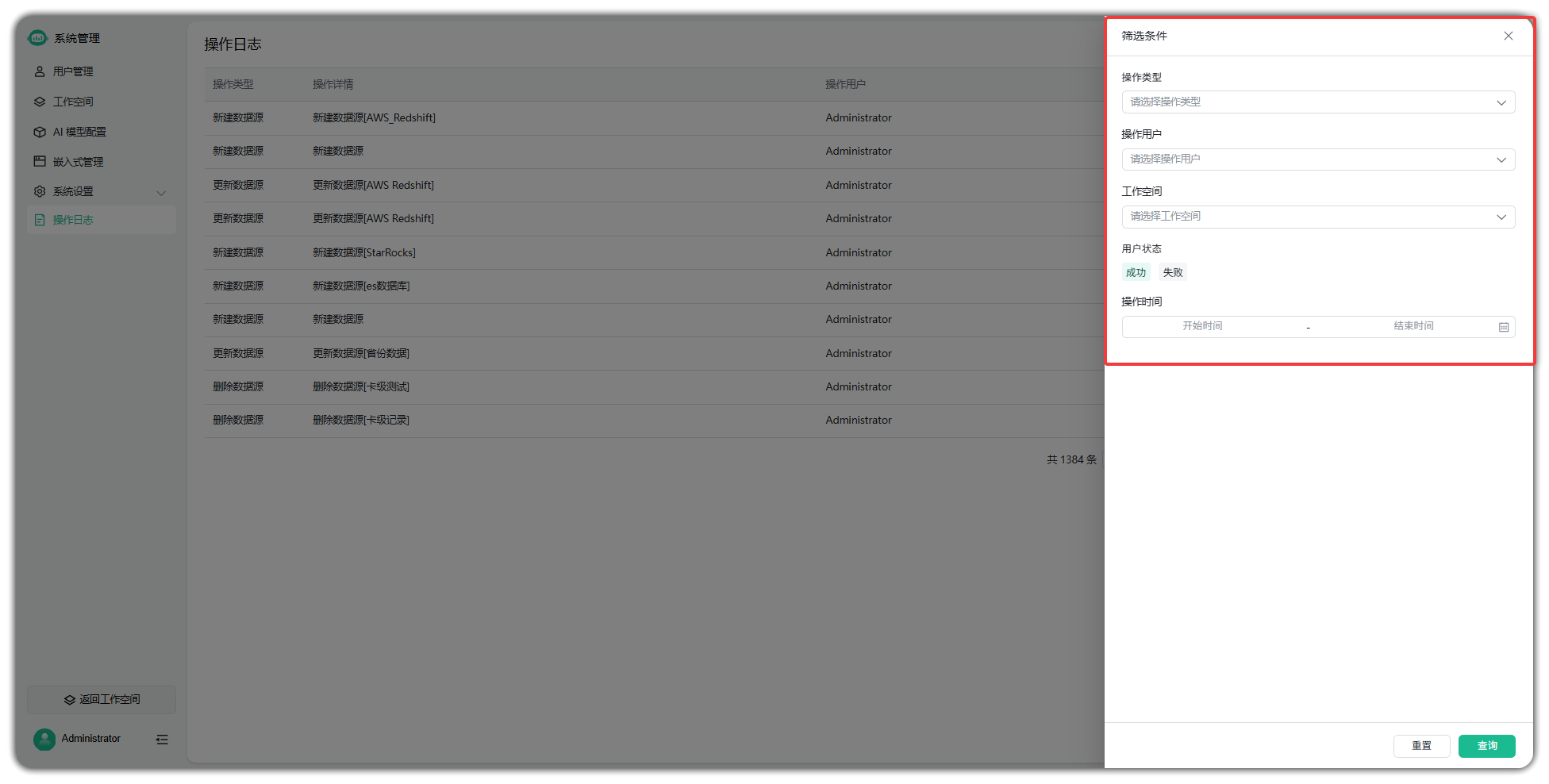Click the user management person icon
The width and height of the screenshot is (1549, 784).
pos(40,71)
